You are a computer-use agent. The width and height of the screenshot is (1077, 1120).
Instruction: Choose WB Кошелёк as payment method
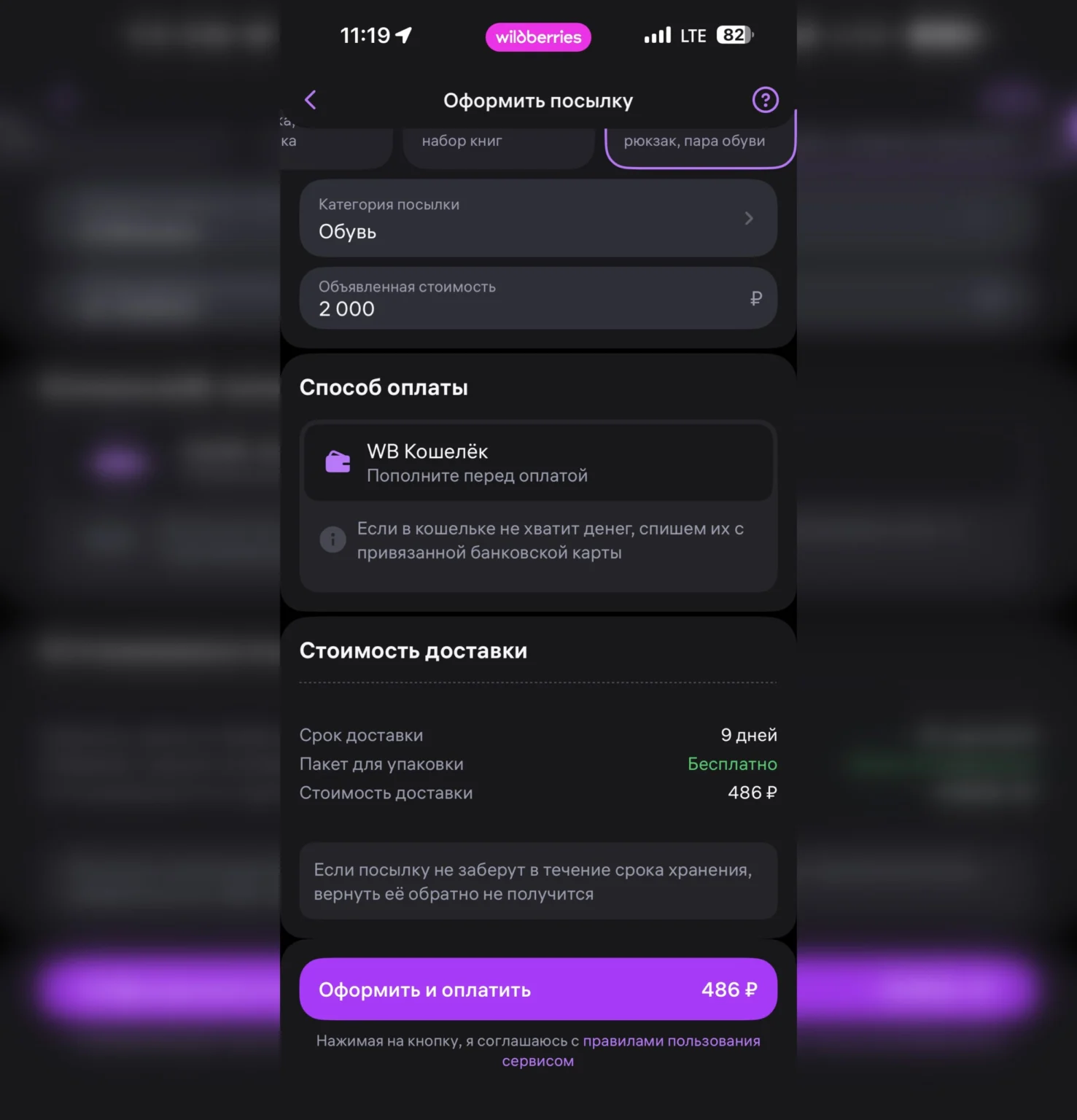[538, 462]
